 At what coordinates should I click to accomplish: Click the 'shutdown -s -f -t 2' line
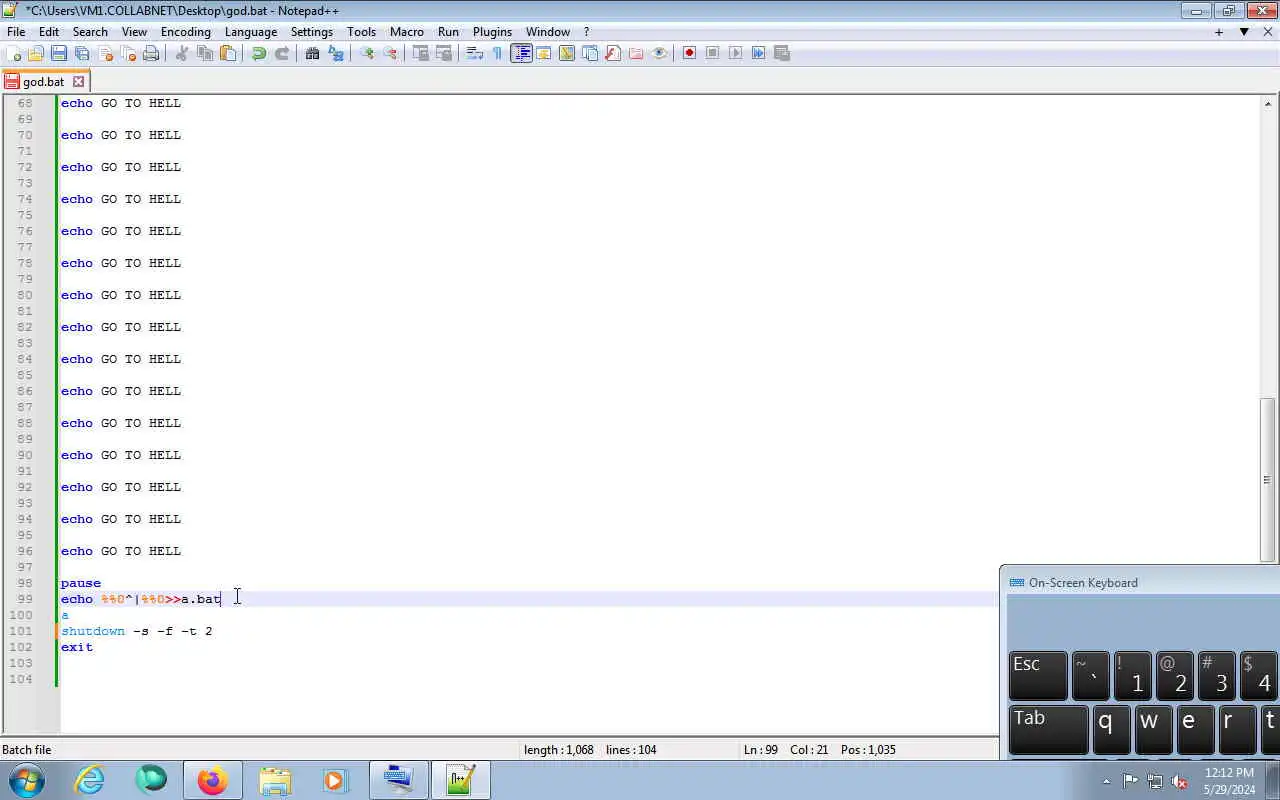click(x=136, y=631)
